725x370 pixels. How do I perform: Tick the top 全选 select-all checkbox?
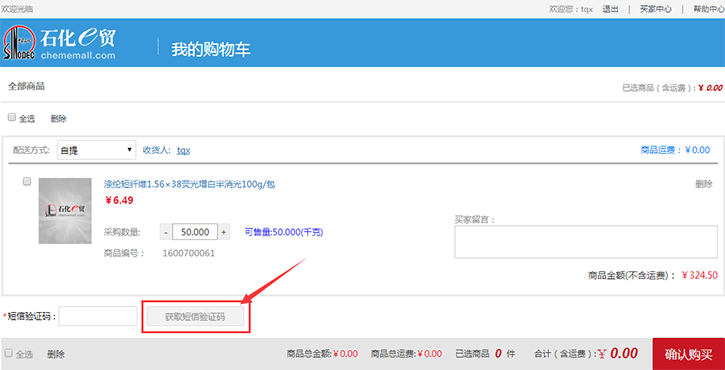click(12, 117)
